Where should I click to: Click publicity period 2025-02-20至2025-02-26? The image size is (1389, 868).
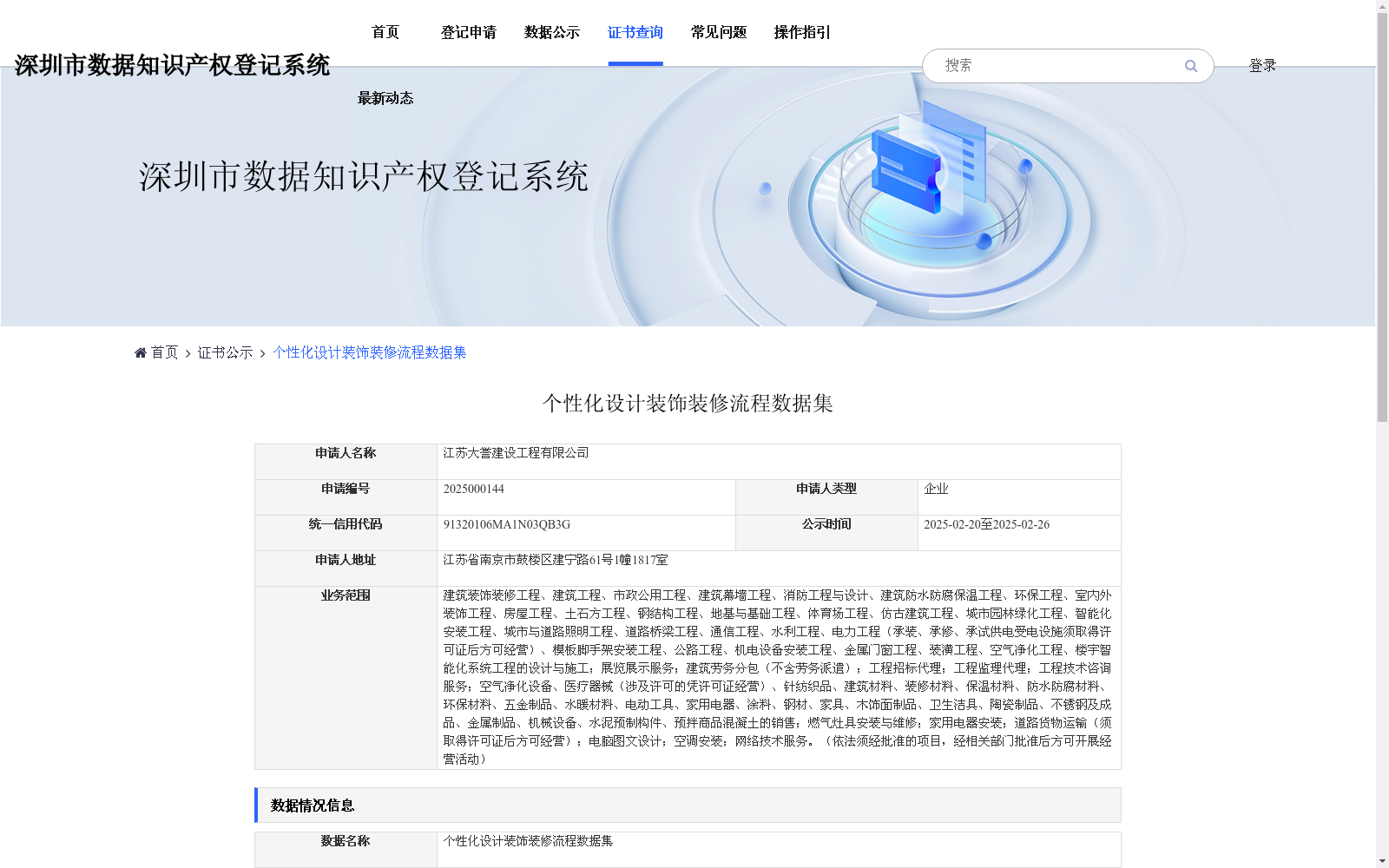point(986,524)
